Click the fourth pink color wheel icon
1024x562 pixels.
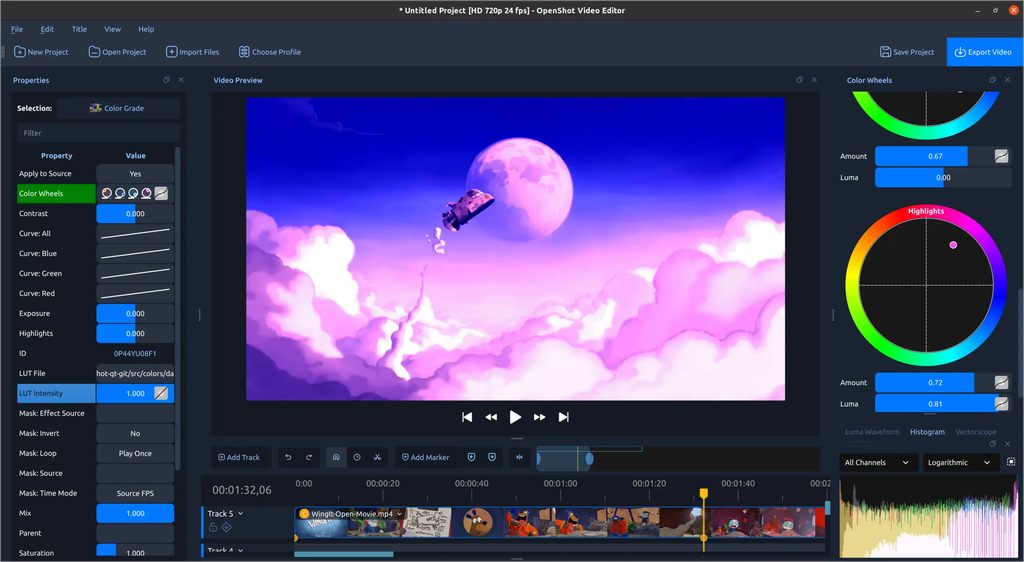tap(146, 194)
